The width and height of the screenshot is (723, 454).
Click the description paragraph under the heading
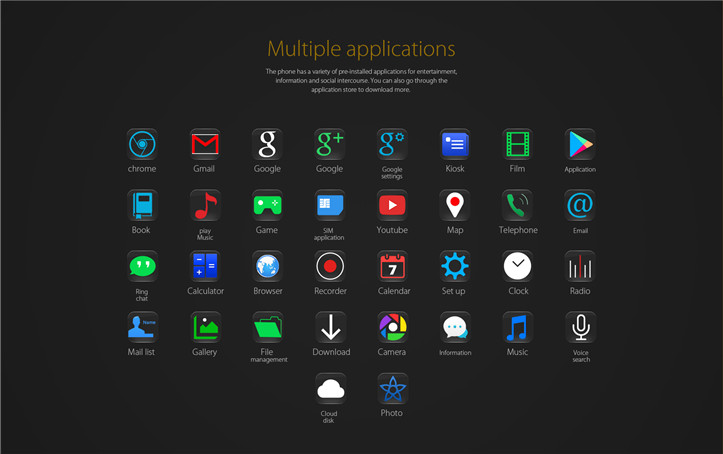(361, 81)
